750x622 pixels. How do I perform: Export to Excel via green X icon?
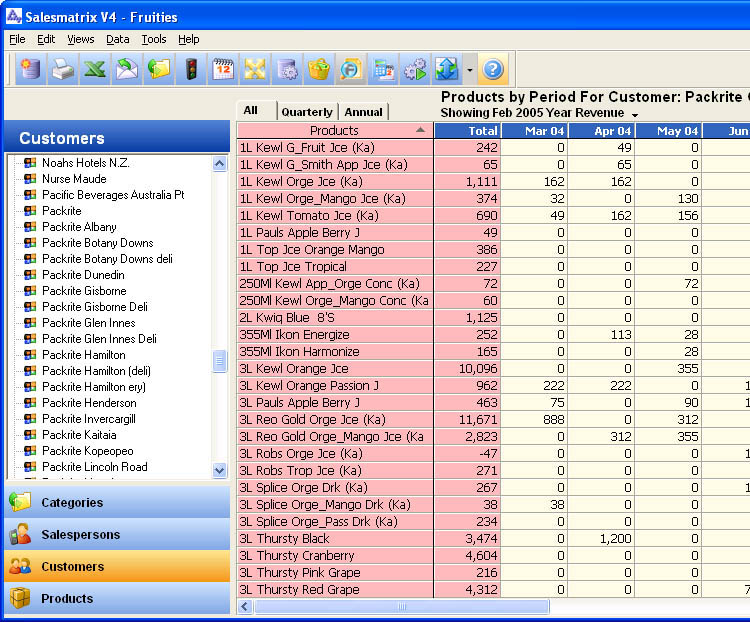click(x=95, y=69)
